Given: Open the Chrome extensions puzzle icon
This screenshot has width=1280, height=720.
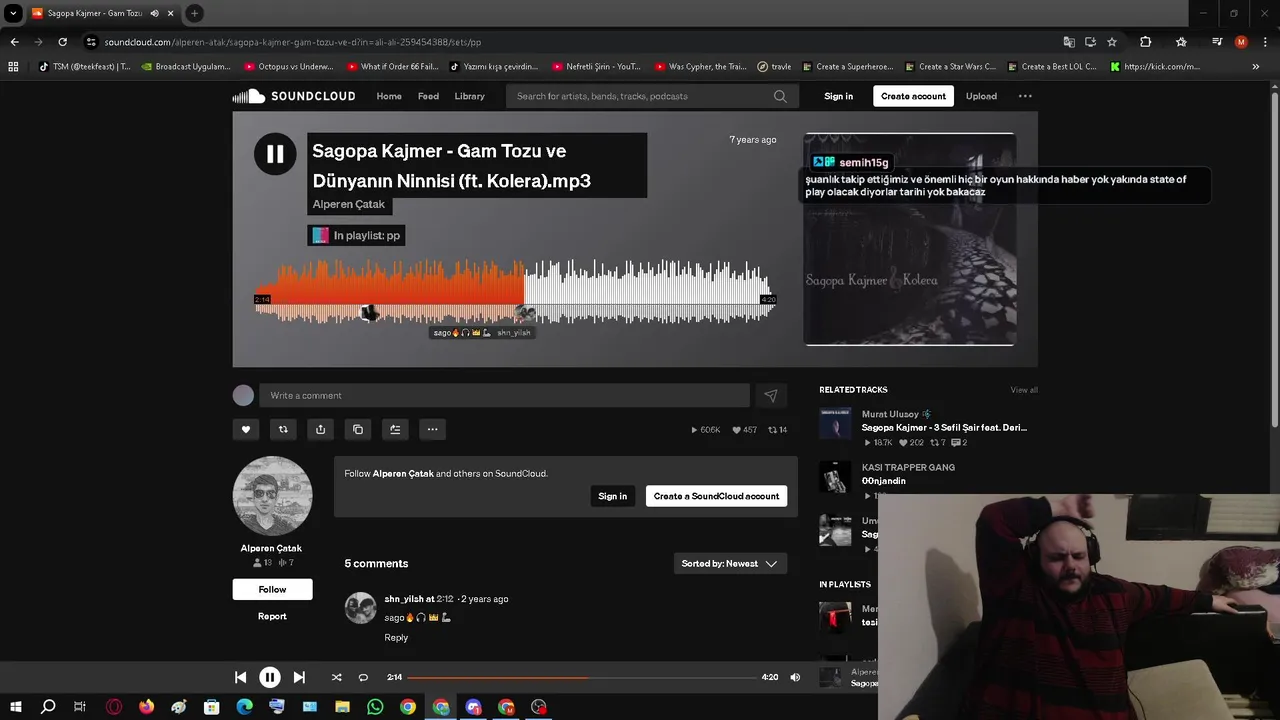Looking at the screenshot, I should pyautogui.click(x=1146, y=42).
